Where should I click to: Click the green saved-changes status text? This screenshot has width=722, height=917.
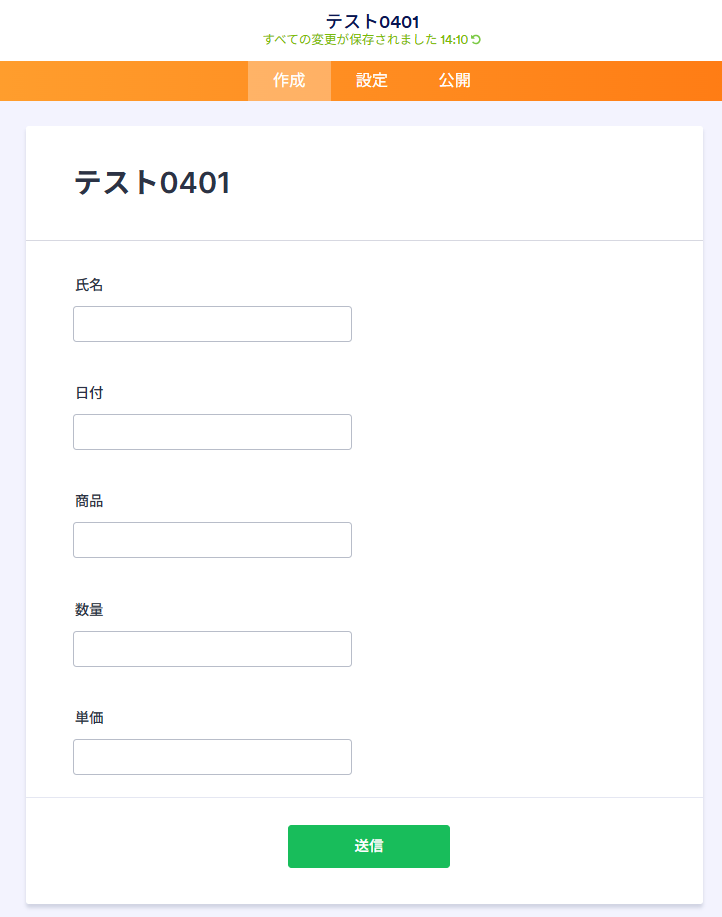pyautogui.click(x=365, y=40)
